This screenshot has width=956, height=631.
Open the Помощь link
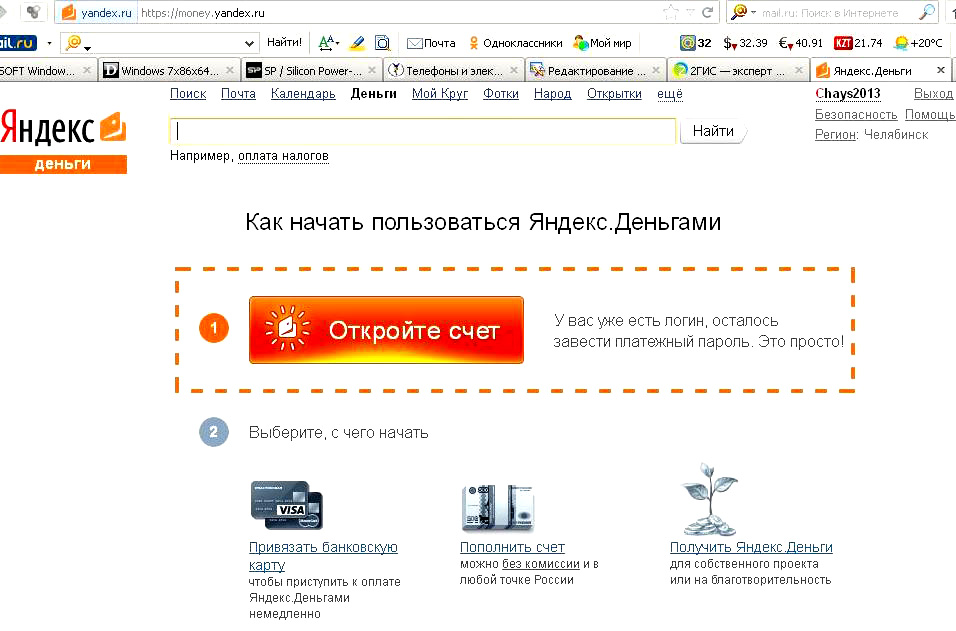(x=930, y=115)
